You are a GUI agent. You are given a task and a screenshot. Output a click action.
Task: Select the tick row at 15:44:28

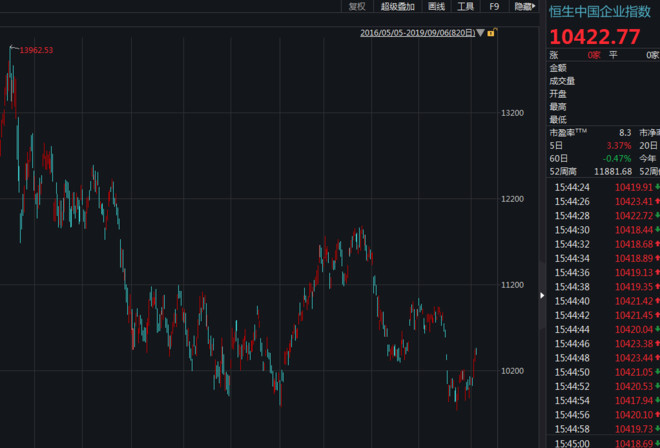point(603,216)
